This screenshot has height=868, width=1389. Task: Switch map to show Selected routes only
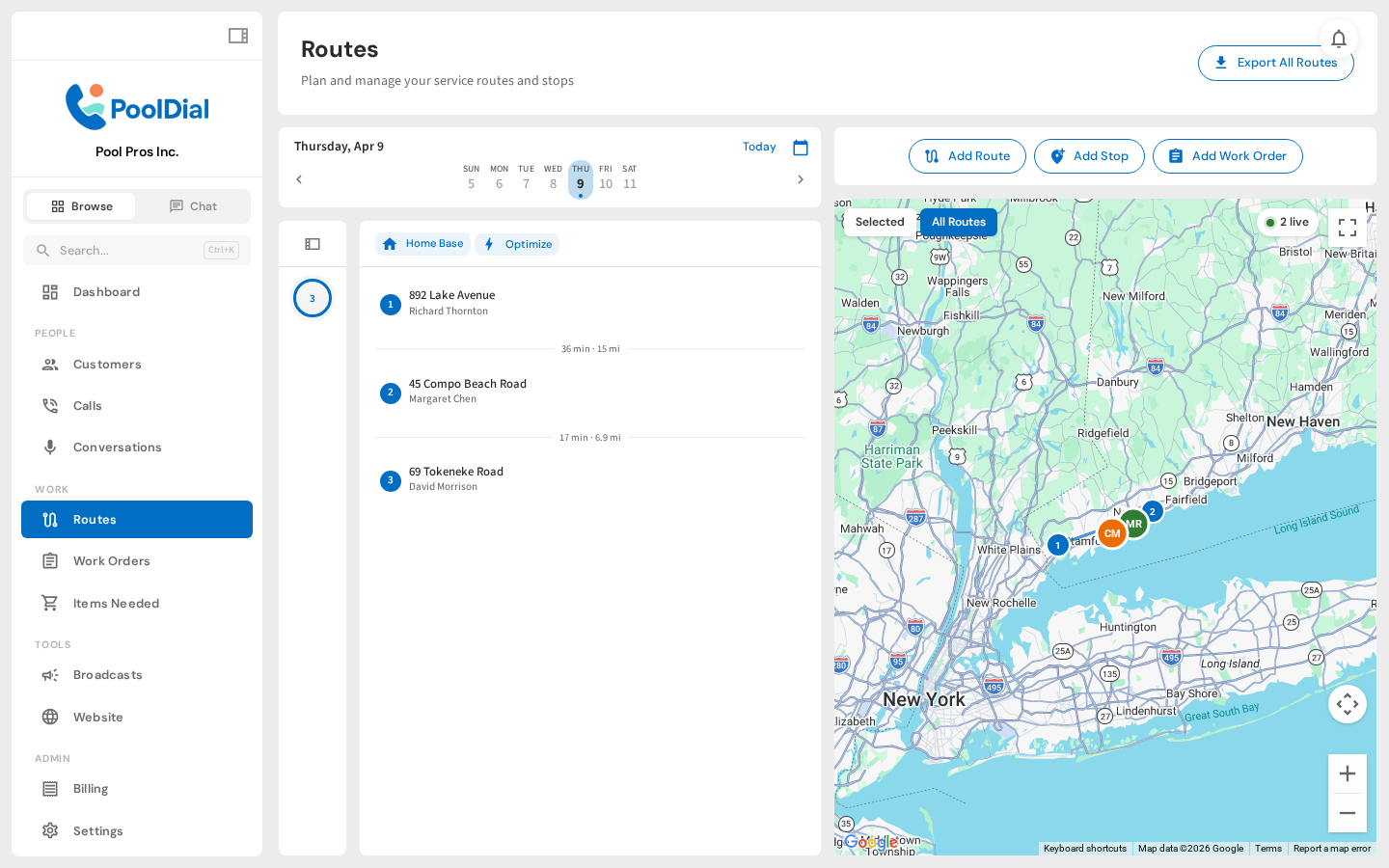879,222
